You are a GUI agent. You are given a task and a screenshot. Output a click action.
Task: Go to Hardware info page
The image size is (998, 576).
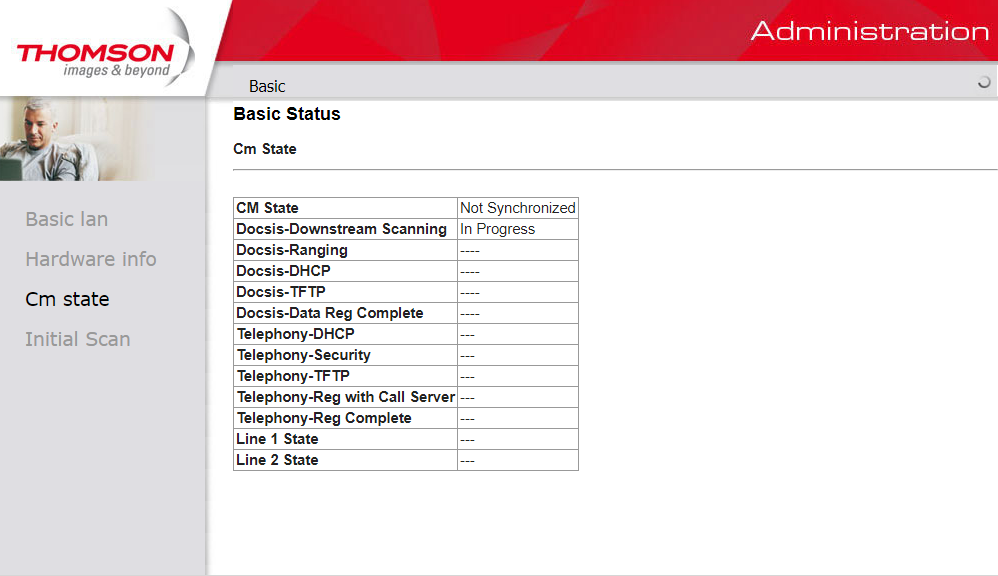(x=91, y=259)
